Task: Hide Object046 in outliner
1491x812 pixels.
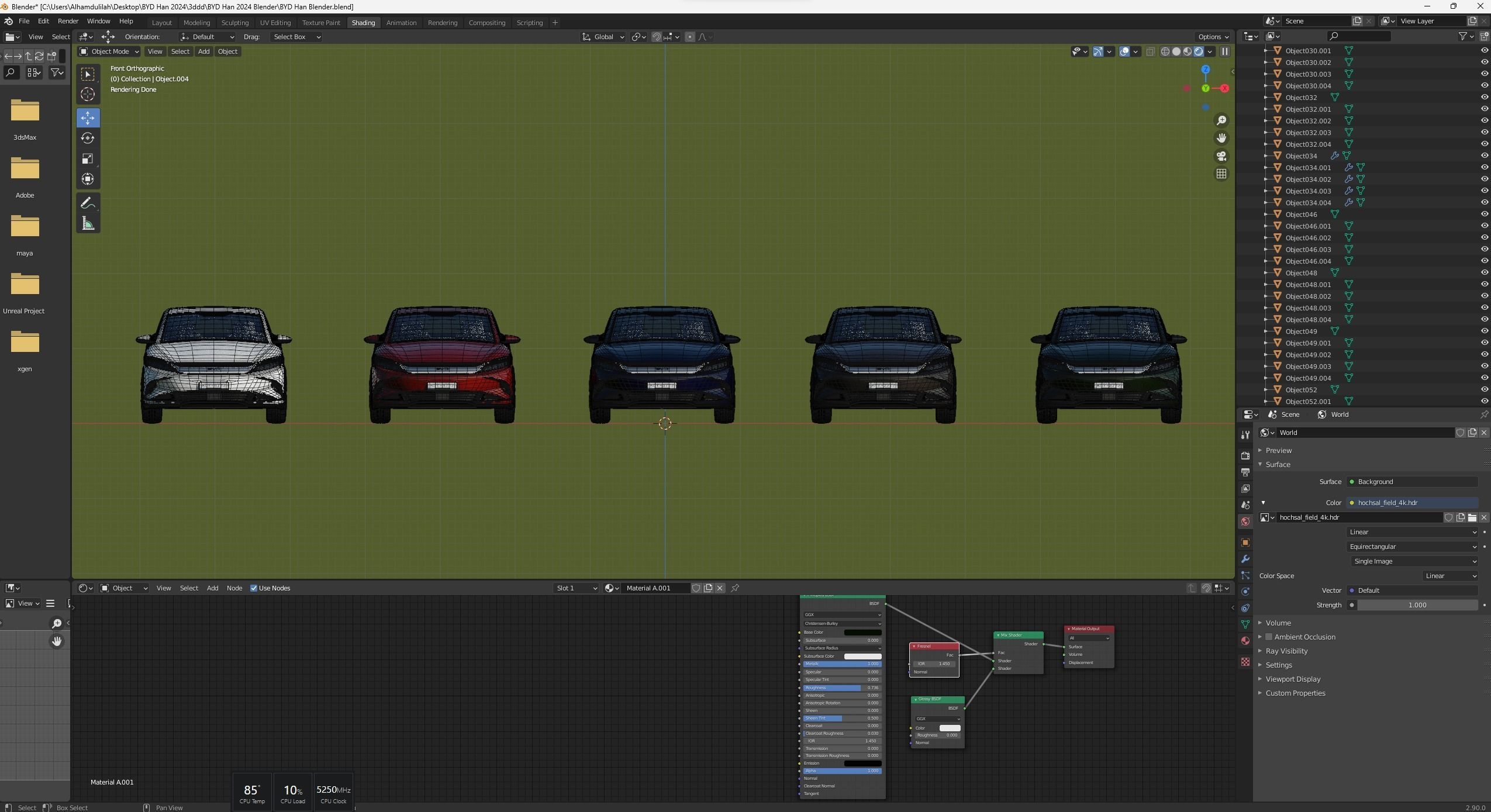Action: [x=1484, y=214]
